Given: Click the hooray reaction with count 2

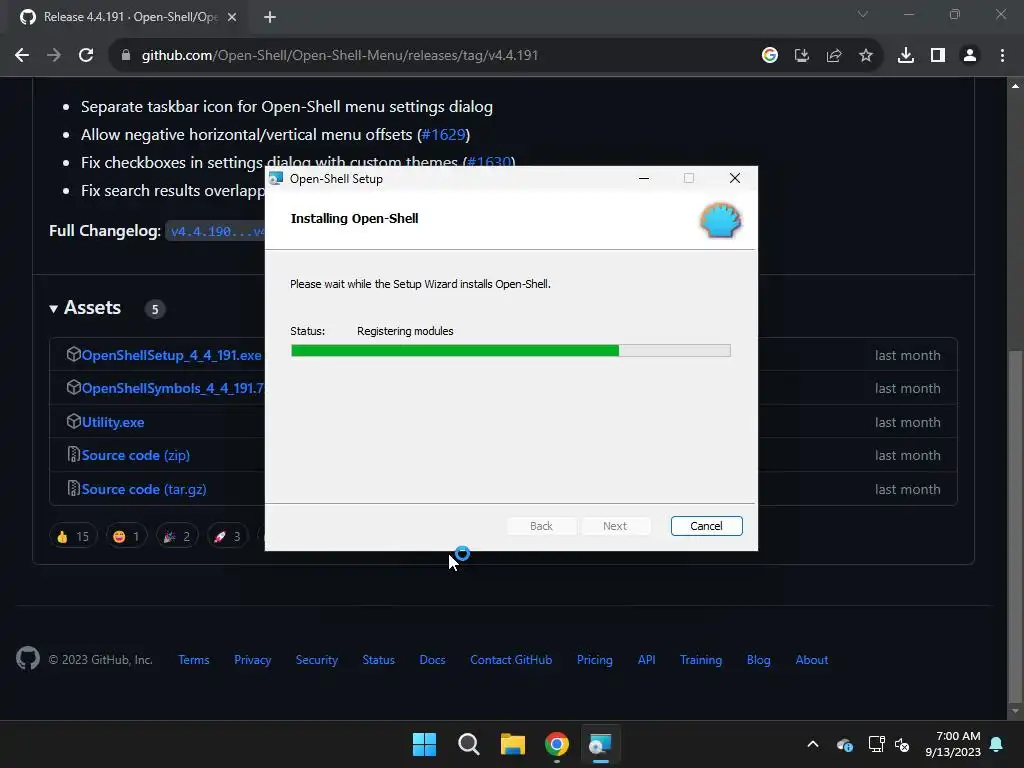Looking at the screenshot, I should [177, 536].
